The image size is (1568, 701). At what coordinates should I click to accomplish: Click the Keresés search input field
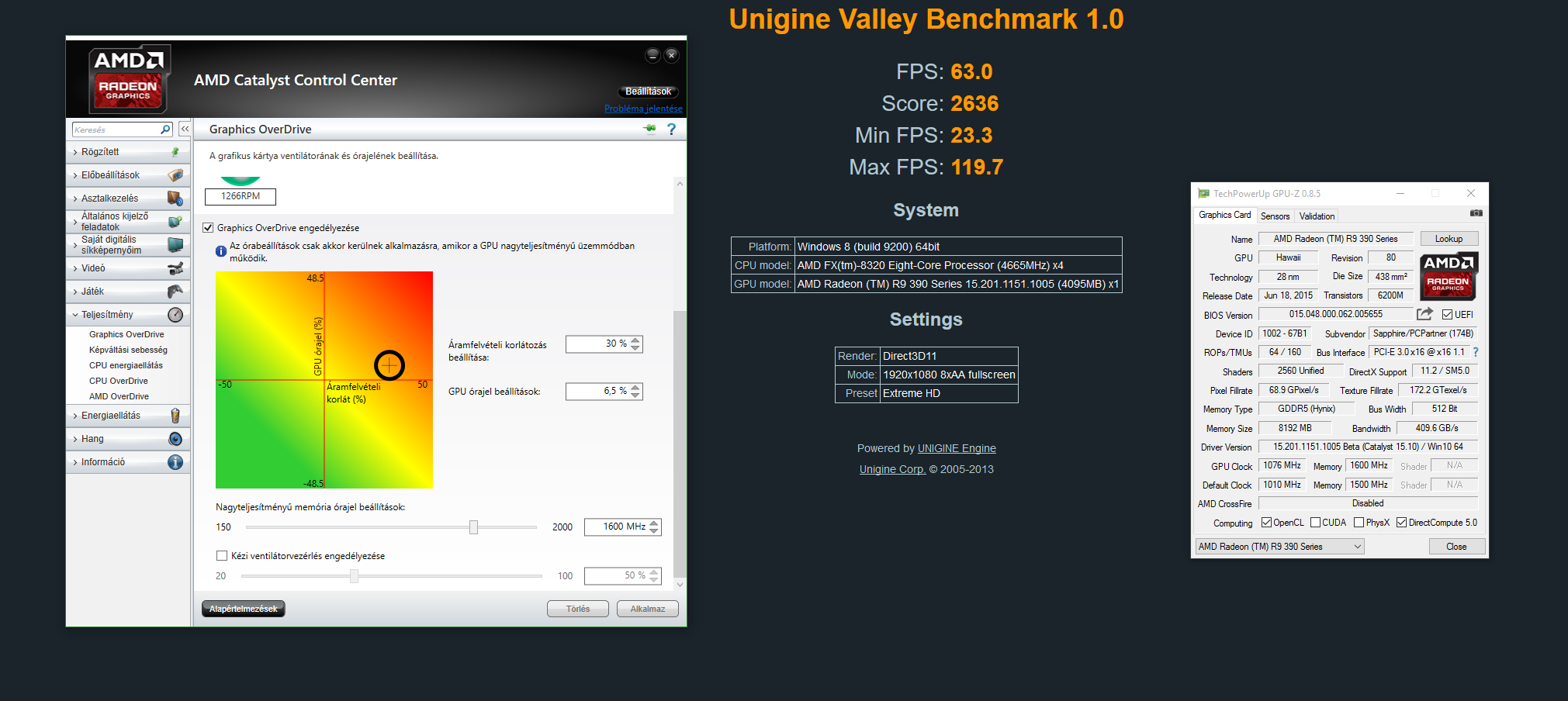pos(116,129)
